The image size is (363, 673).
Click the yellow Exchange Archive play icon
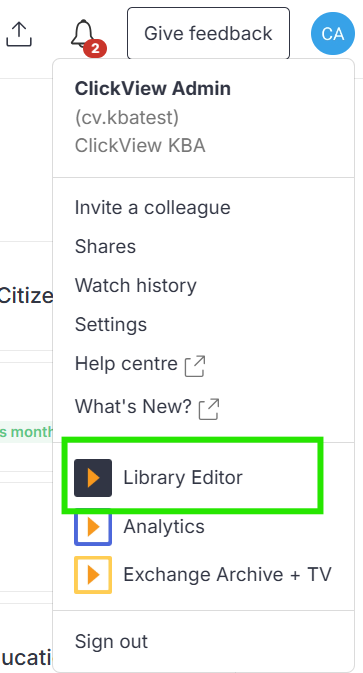pos(93,575)
